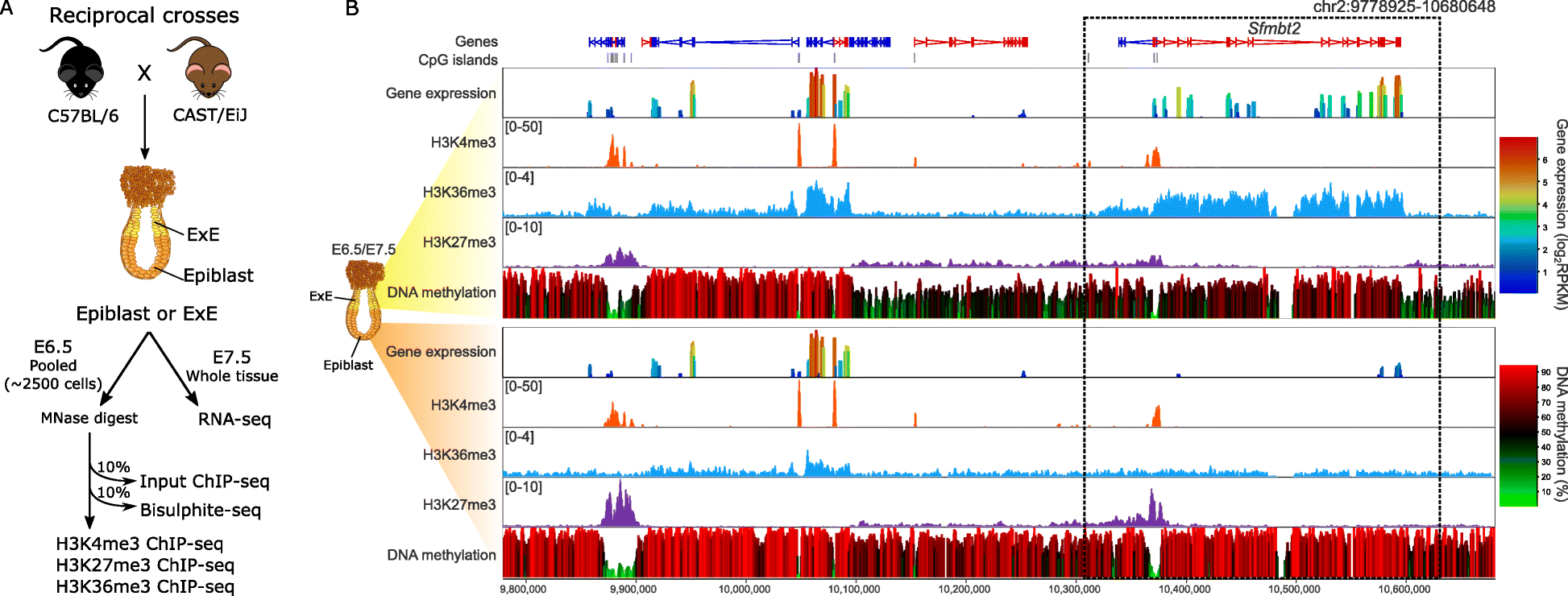Click the '90' tick on methylation scale
The width and height of the screenshot is (1568, 596).
click(1545, 372)
